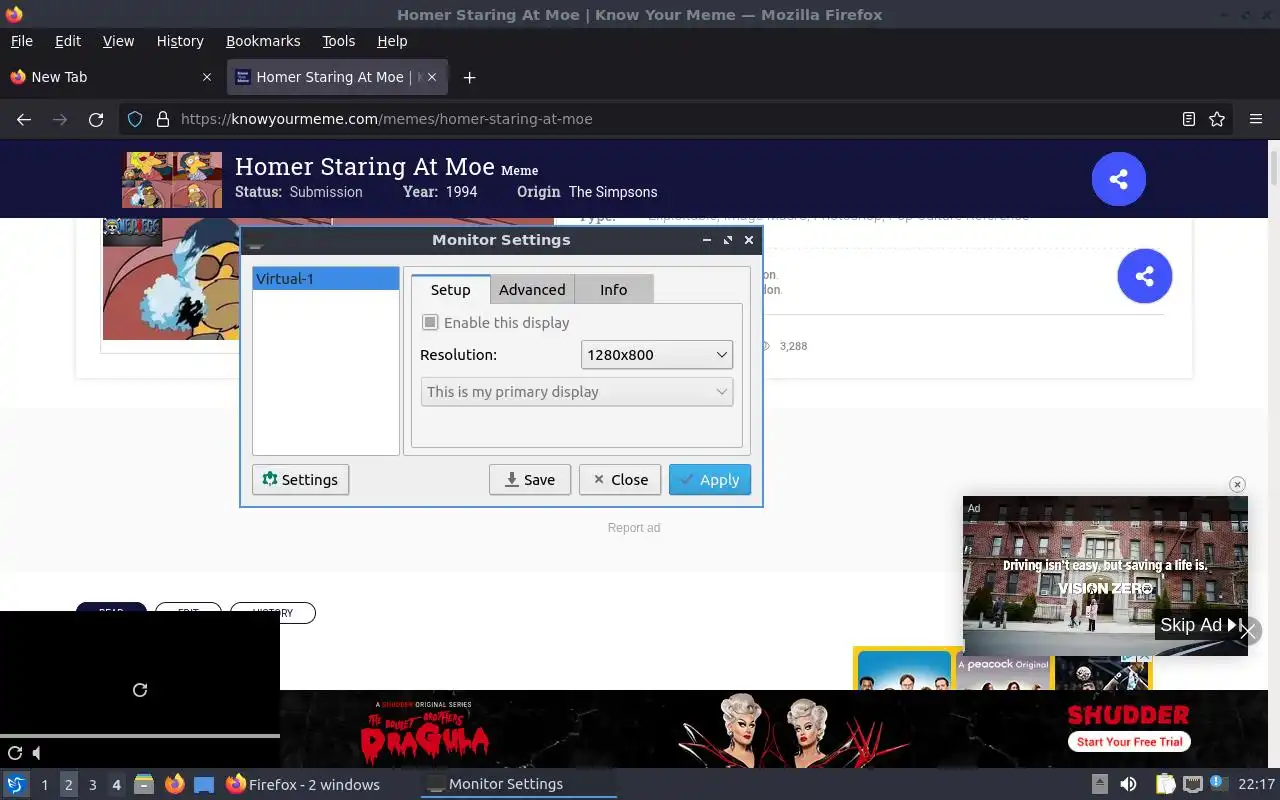
Task: Click Start Your Free Trial on the Shudder banner
Action: pos(1130,742)
